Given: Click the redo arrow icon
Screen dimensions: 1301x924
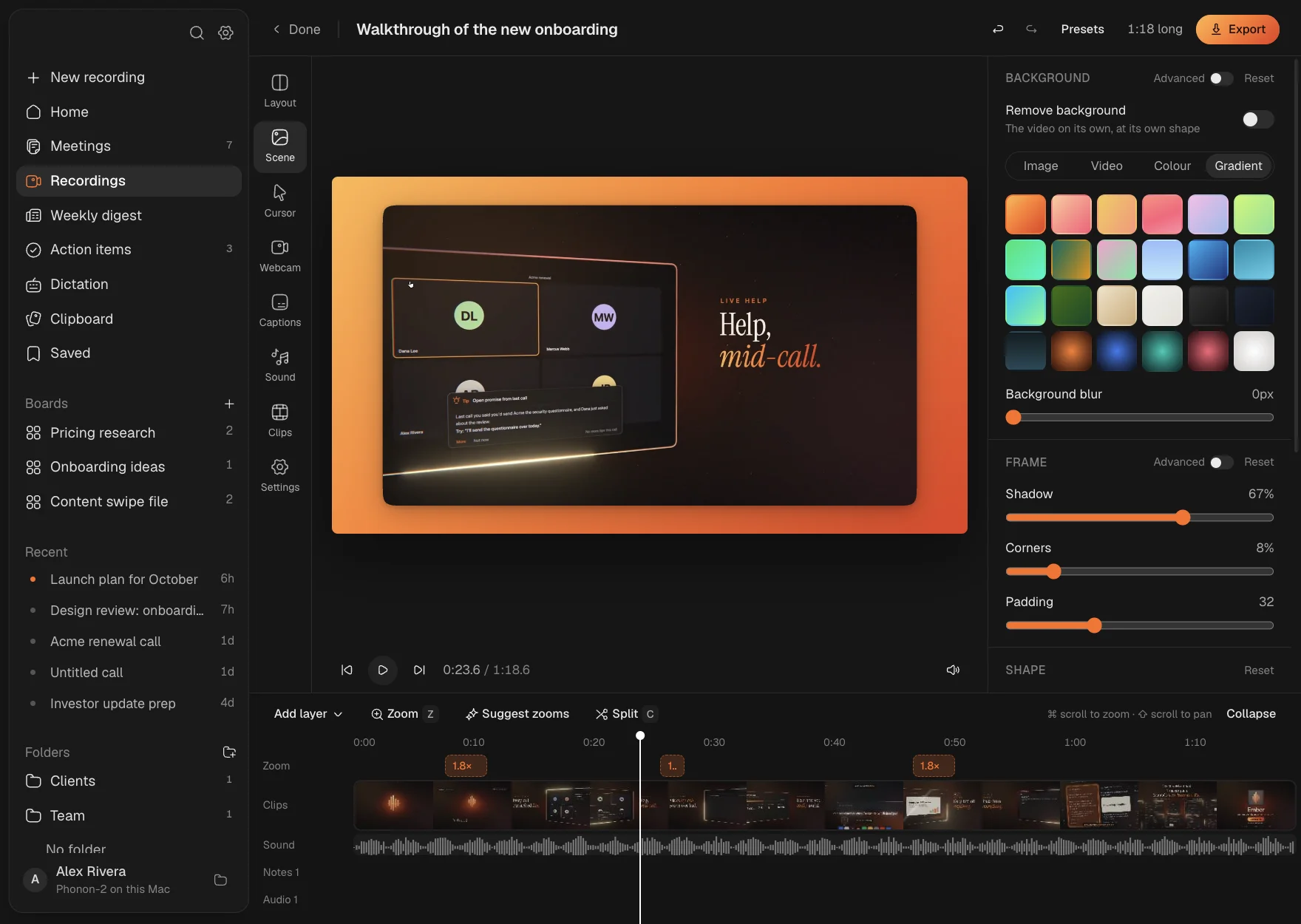Looking at the screenshot, I should click(1031, 29).
